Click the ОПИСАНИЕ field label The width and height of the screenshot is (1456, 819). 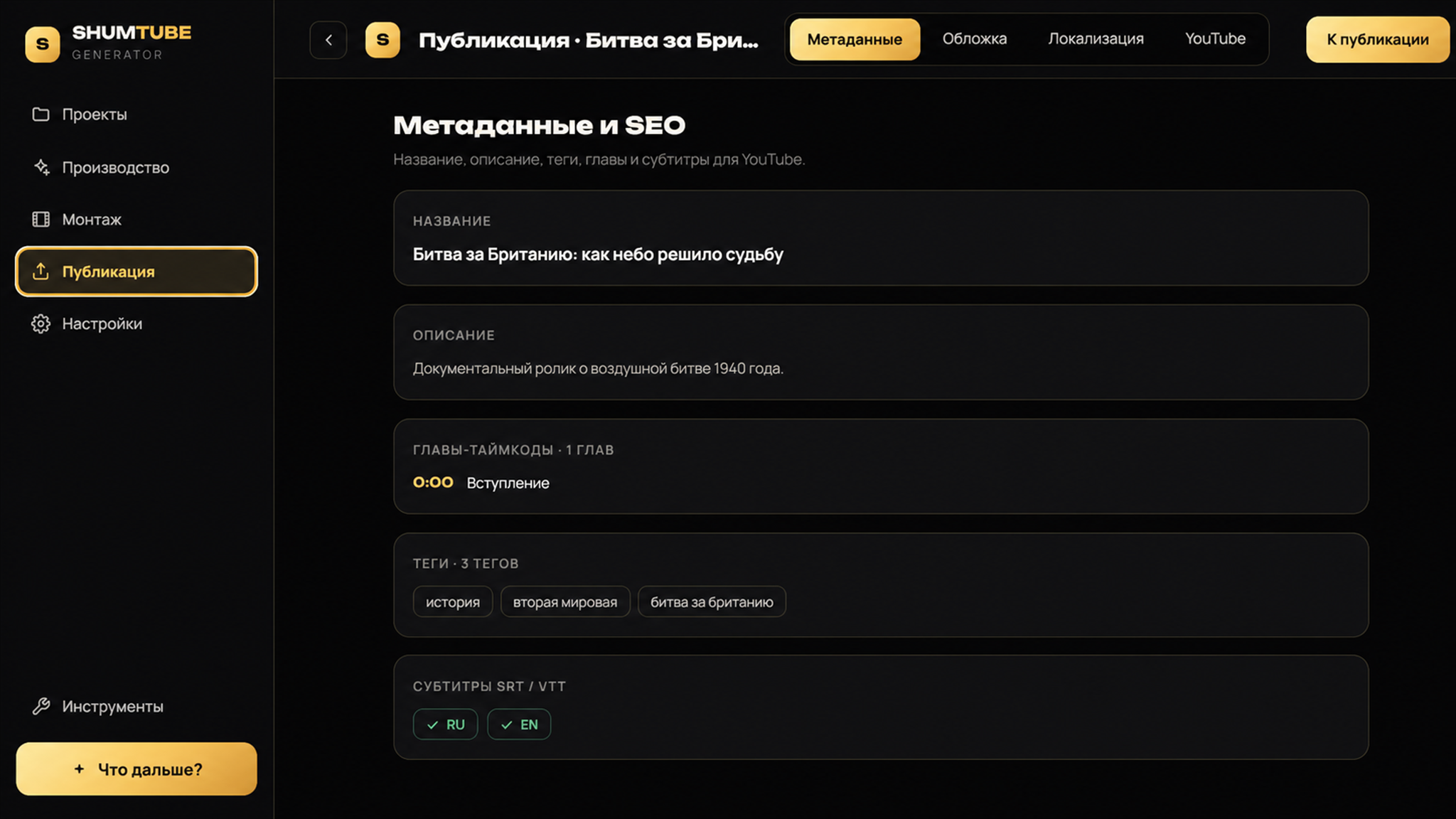click(454, 335)
